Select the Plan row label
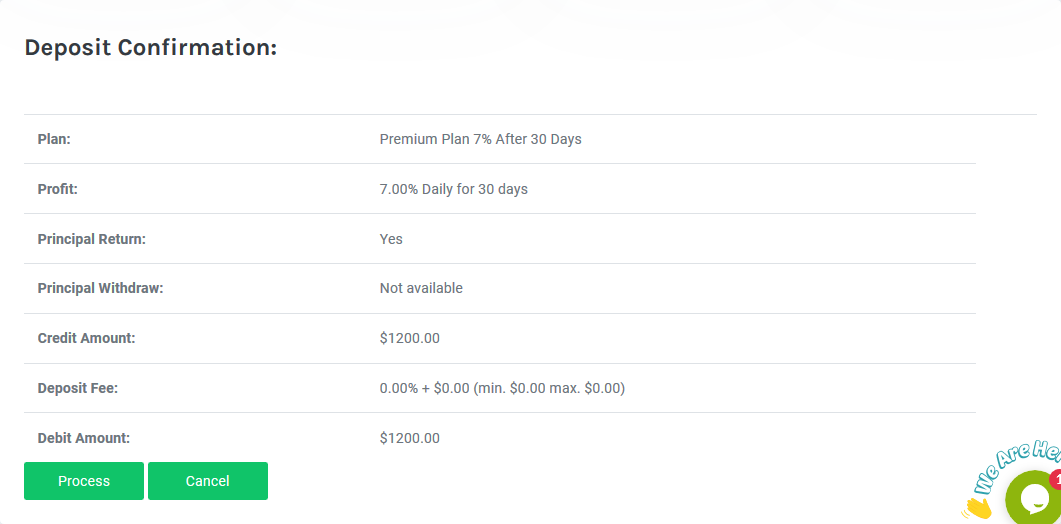This screenshot has width=1061, height=524. (54, 139)
